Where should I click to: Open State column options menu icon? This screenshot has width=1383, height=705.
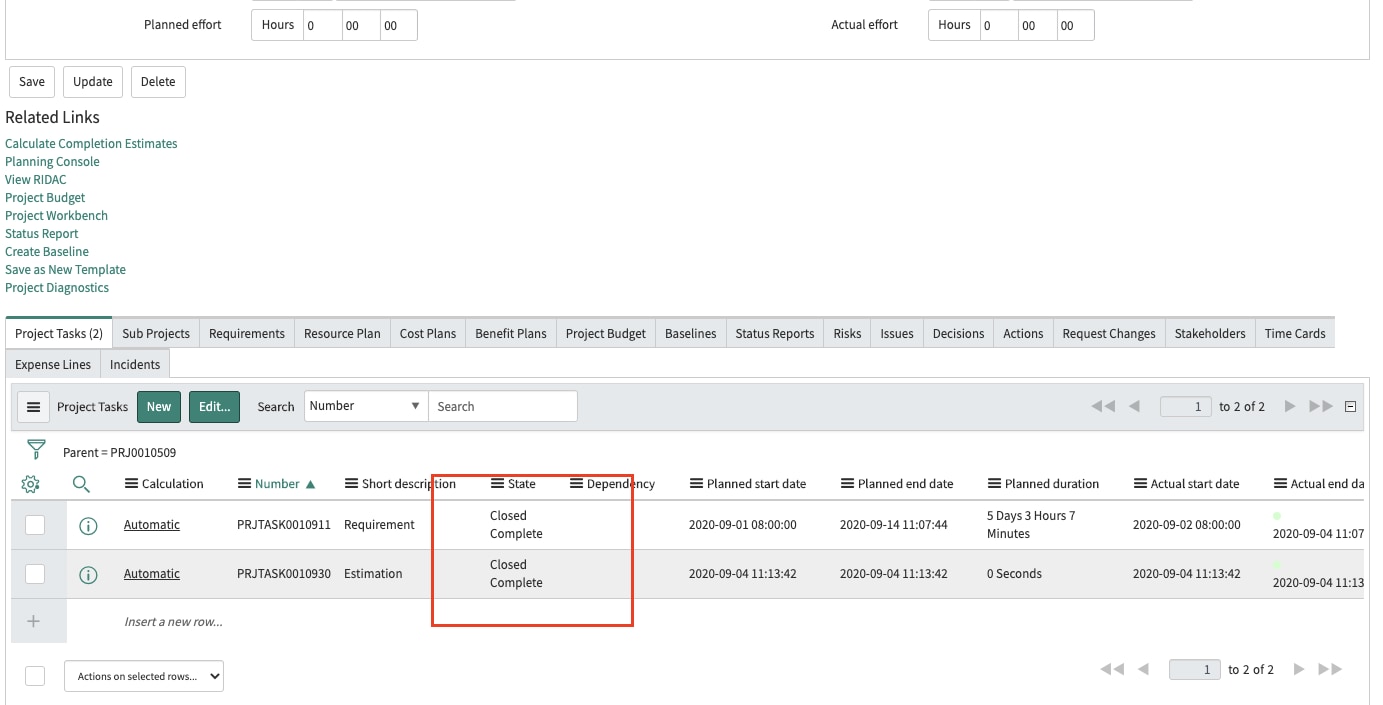498,484
